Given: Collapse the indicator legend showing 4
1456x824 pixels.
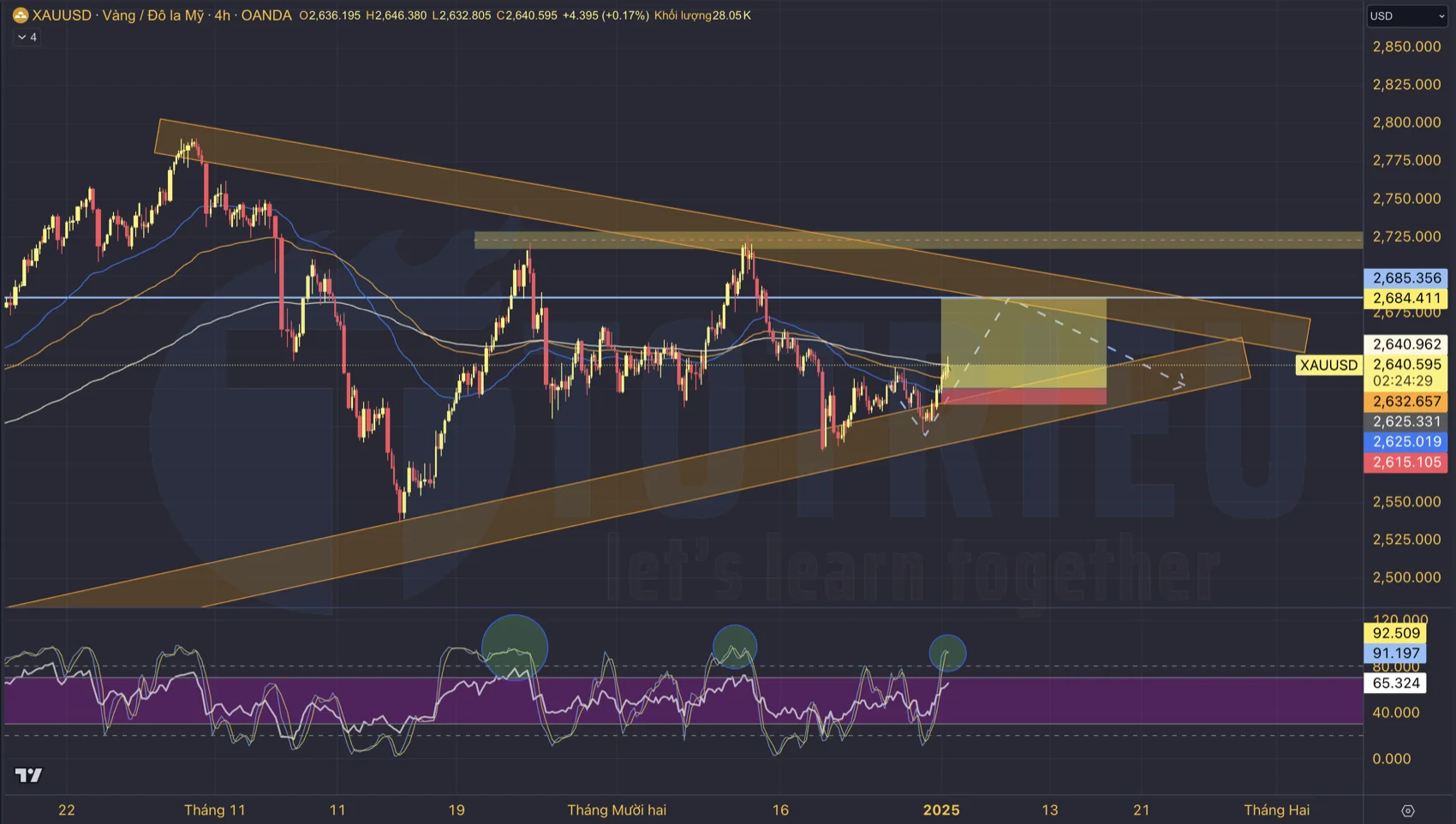Looking at the screenshot, I should [x=27, y=37].
